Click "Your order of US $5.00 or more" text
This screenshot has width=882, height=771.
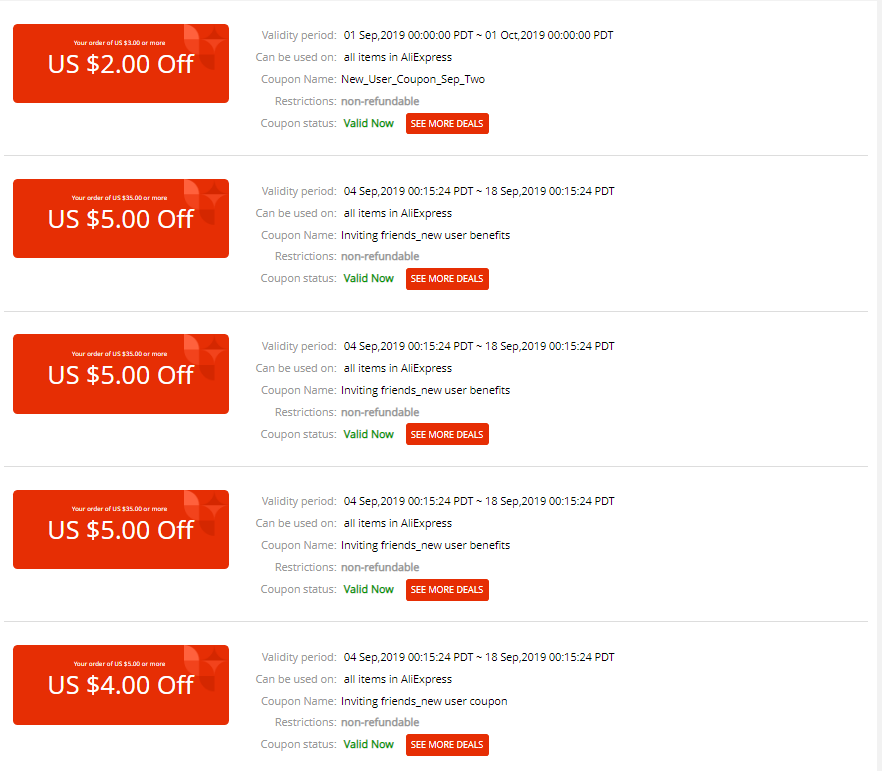click(119, 664)
